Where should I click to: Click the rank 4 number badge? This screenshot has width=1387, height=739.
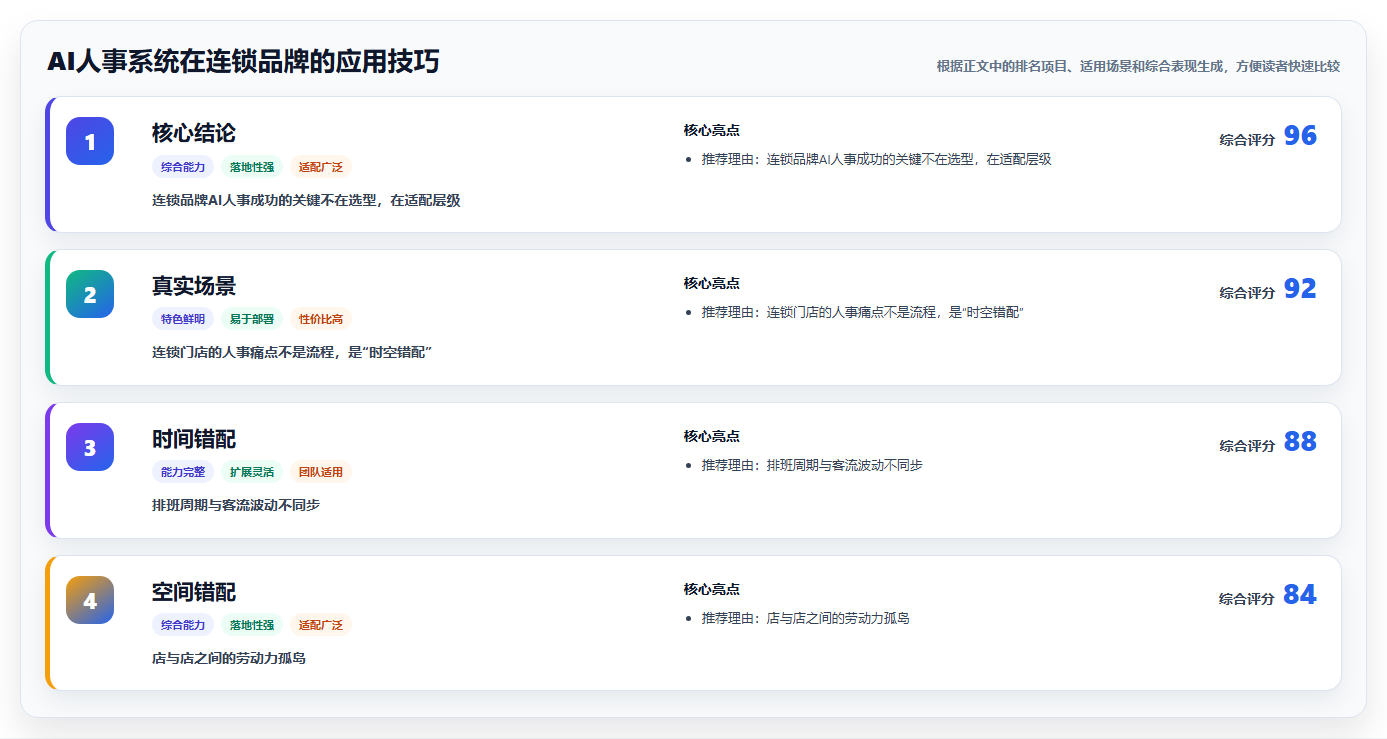click(x=90, y=600)
